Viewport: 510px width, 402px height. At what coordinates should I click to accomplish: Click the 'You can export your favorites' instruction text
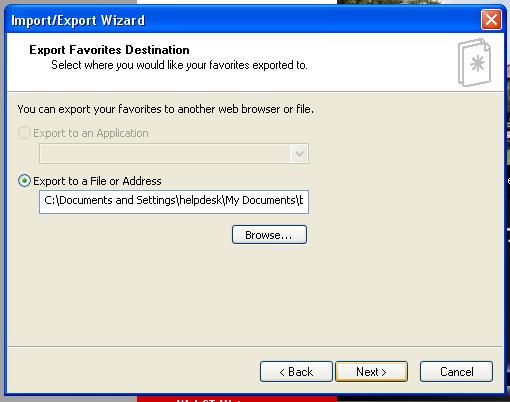point(166,109)
